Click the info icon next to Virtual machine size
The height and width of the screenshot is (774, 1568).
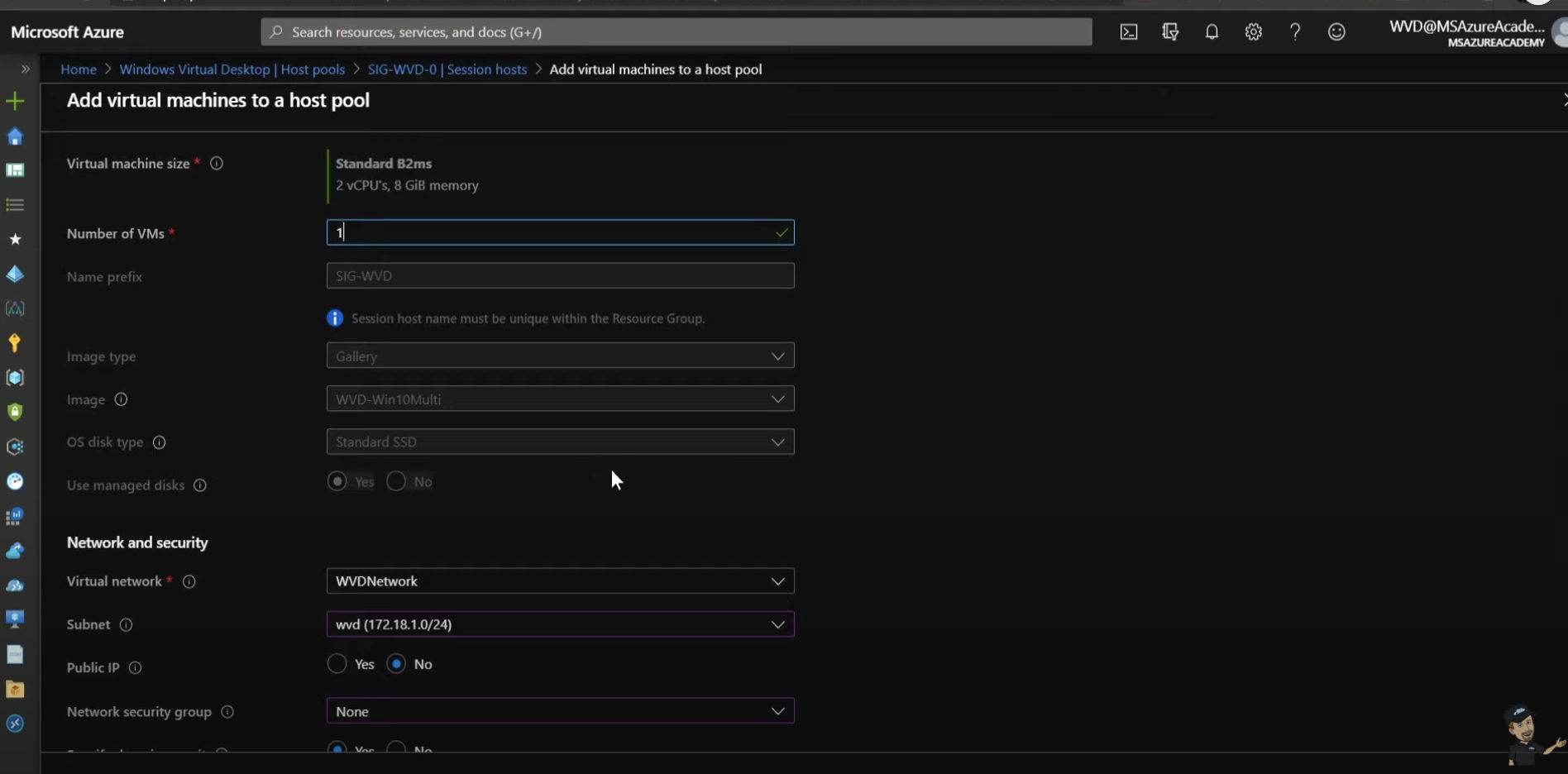[x=217, y=164]
